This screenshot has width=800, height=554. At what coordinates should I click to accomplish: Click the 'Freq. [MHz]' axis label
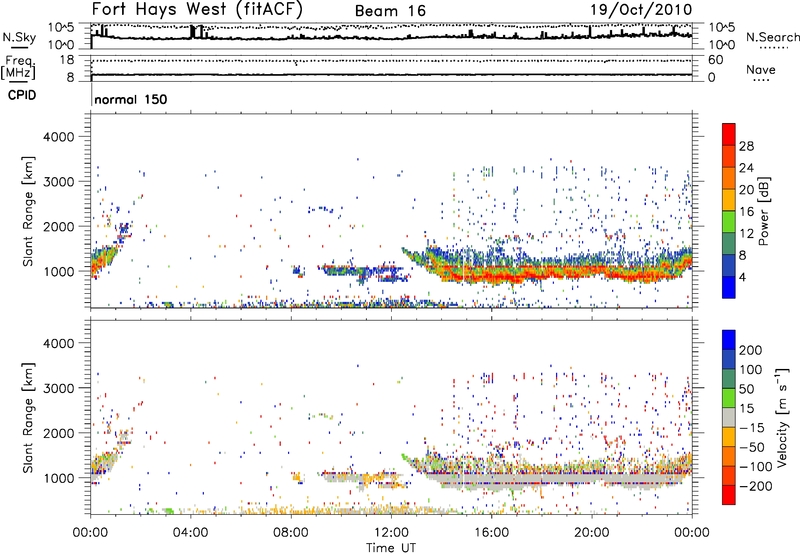(x=18, y=68)
